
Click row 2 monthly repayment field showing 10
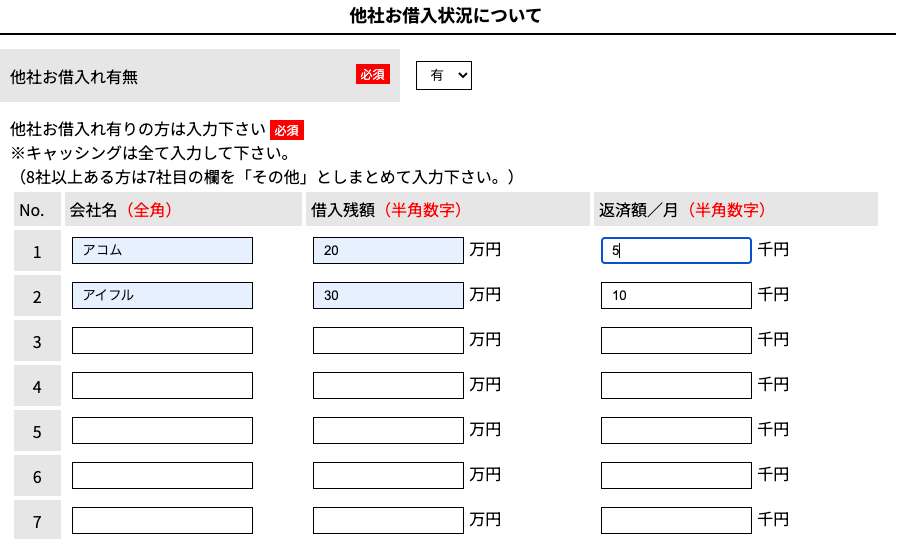tap(675, 295)
